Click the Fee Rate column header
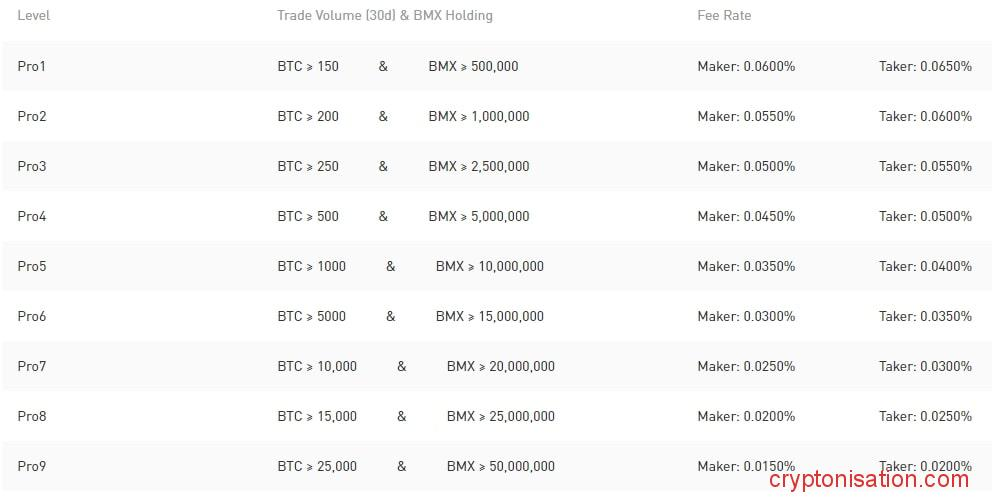 click(x=724, y=16)
